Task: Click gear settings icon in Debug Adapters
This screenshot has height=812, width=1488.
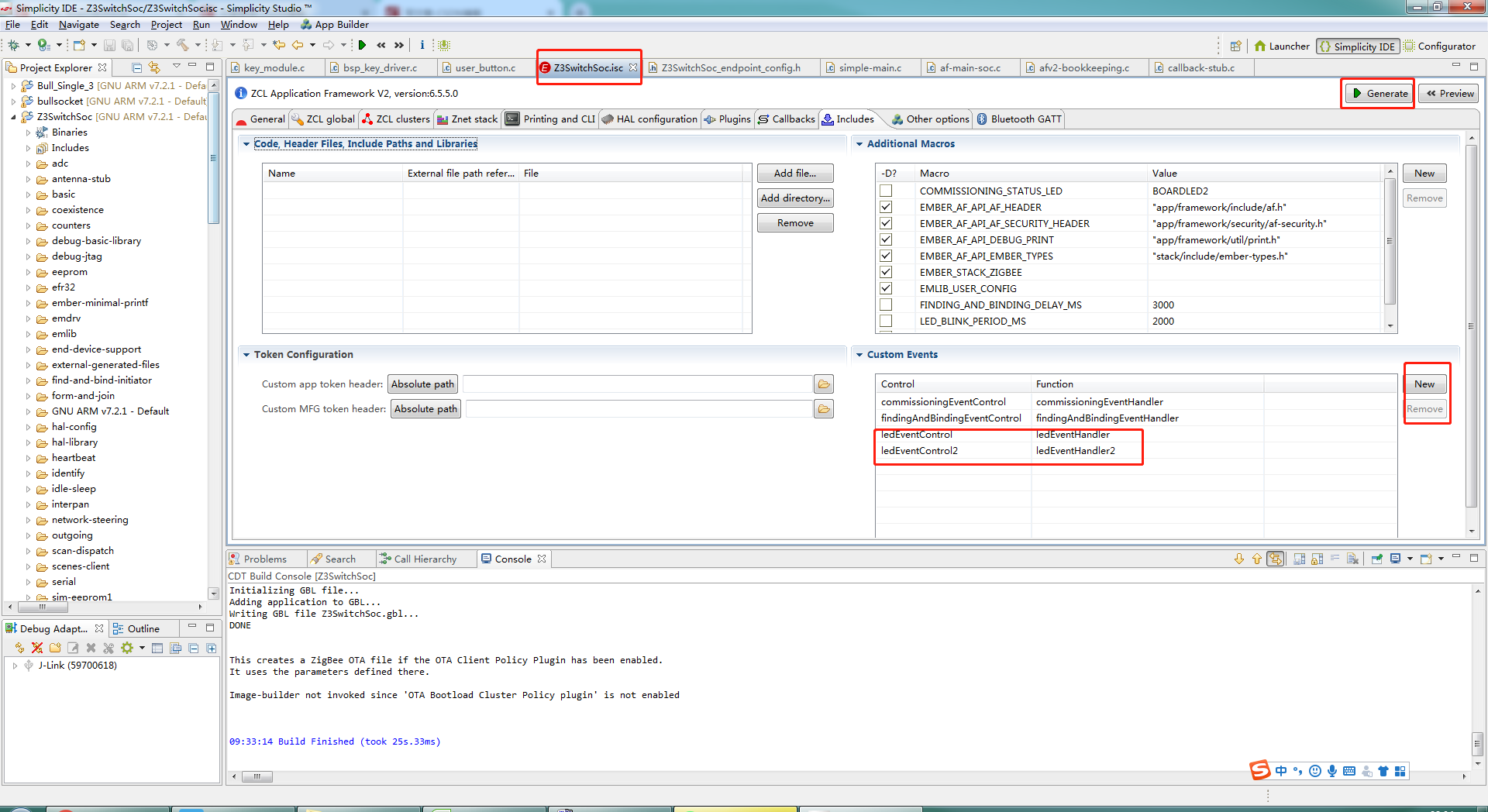Action: pyautogui.click(x=127, y=648)
